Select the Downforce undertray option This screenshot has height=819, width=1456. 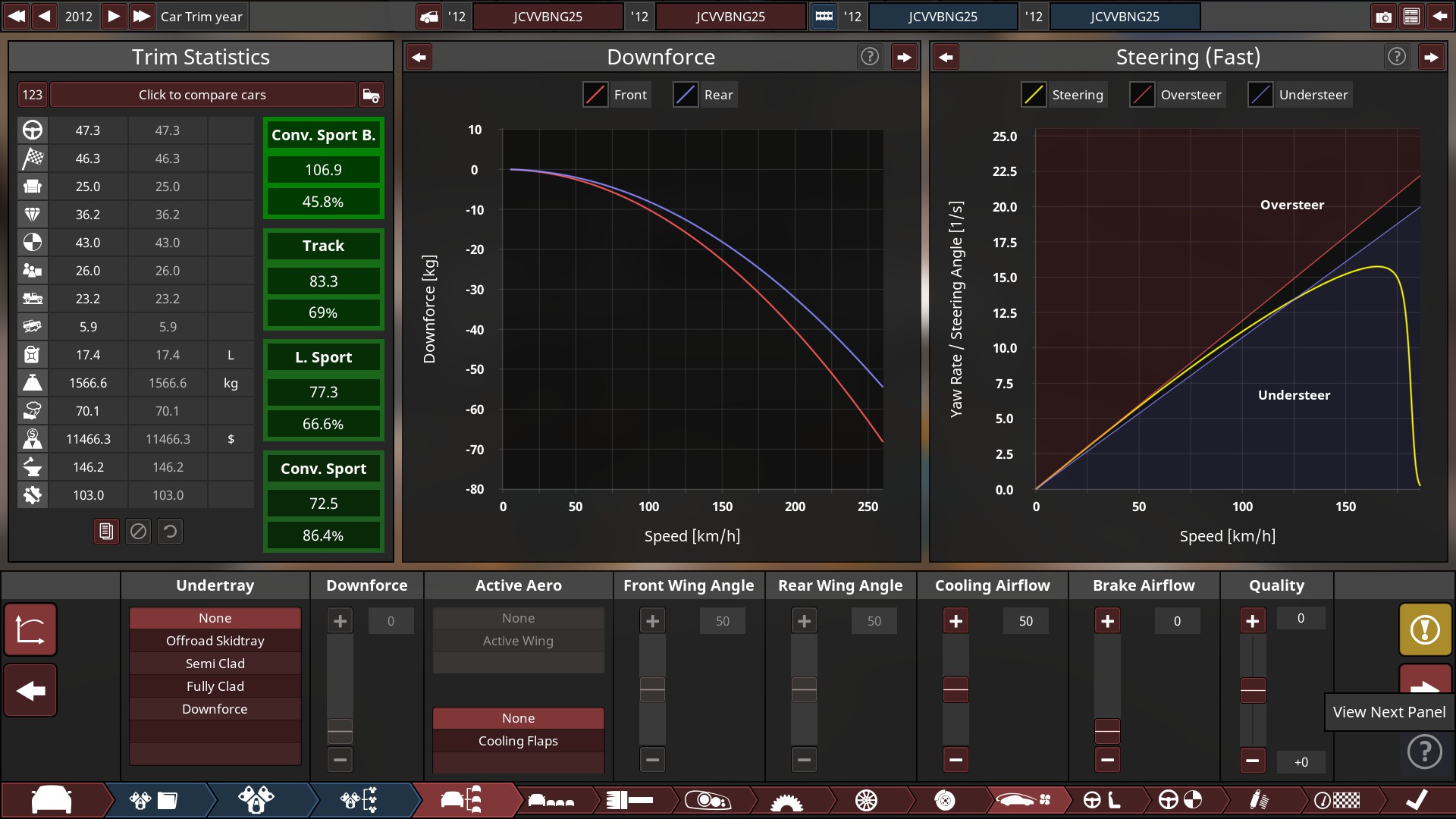[215, 709]
